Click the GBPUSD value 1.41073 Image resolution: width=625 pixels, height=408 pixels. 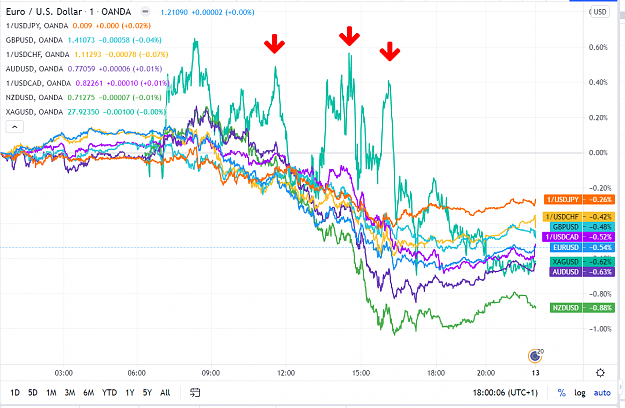[81, 40]
